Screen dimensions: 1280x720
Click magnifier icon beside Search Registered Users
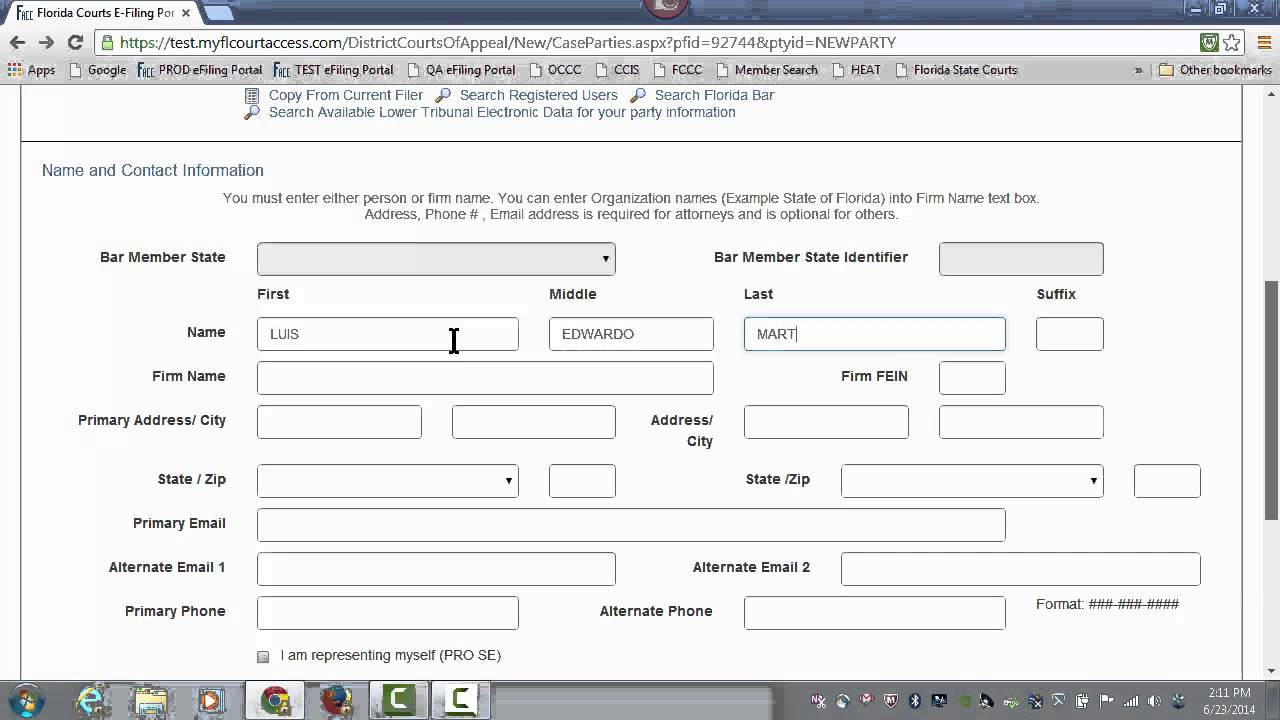[x=443, y=95]
